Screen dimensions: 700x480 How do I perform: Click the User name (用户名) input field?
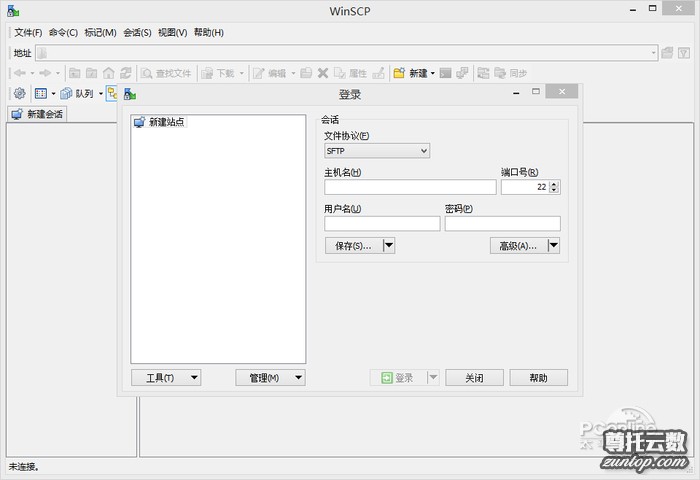coord(382,224)
